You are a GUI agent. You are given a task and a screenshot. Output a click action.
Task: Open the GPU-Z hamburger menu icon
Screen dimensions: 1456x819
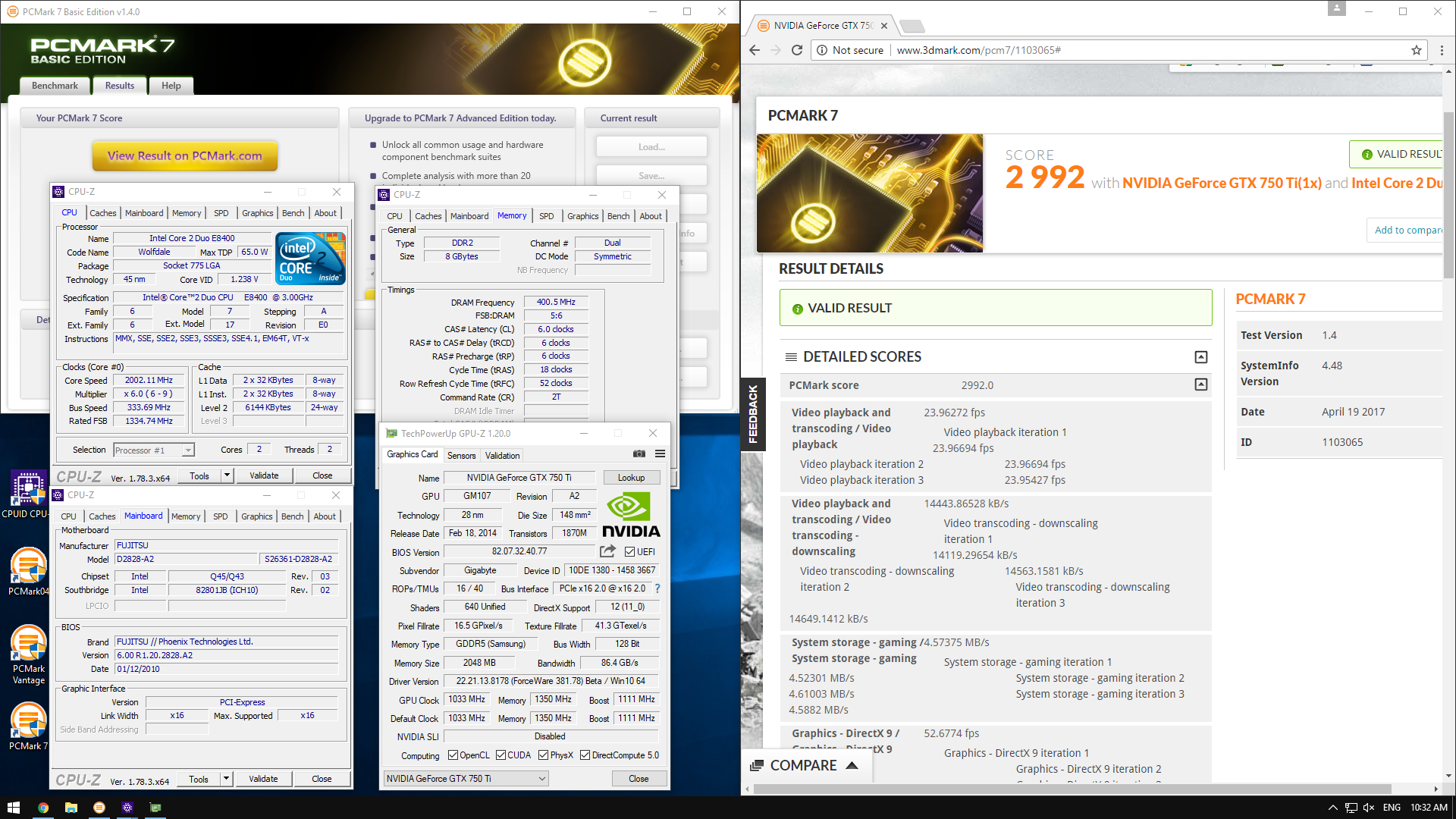[x=660, y=454]
